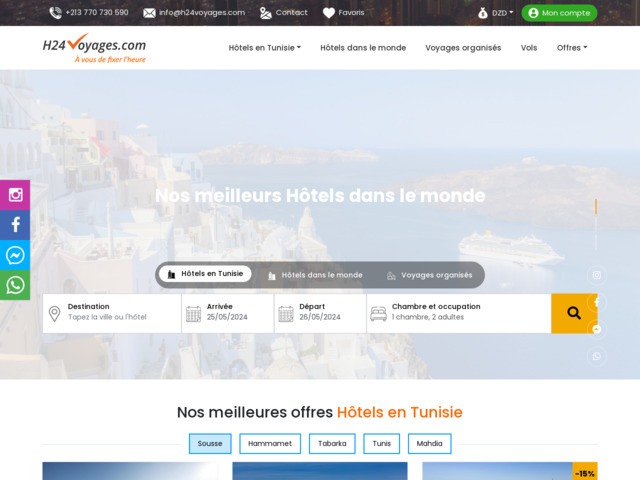Expand the Offres menu
This screenshot has width=640, height=480.
pos(571,48)
